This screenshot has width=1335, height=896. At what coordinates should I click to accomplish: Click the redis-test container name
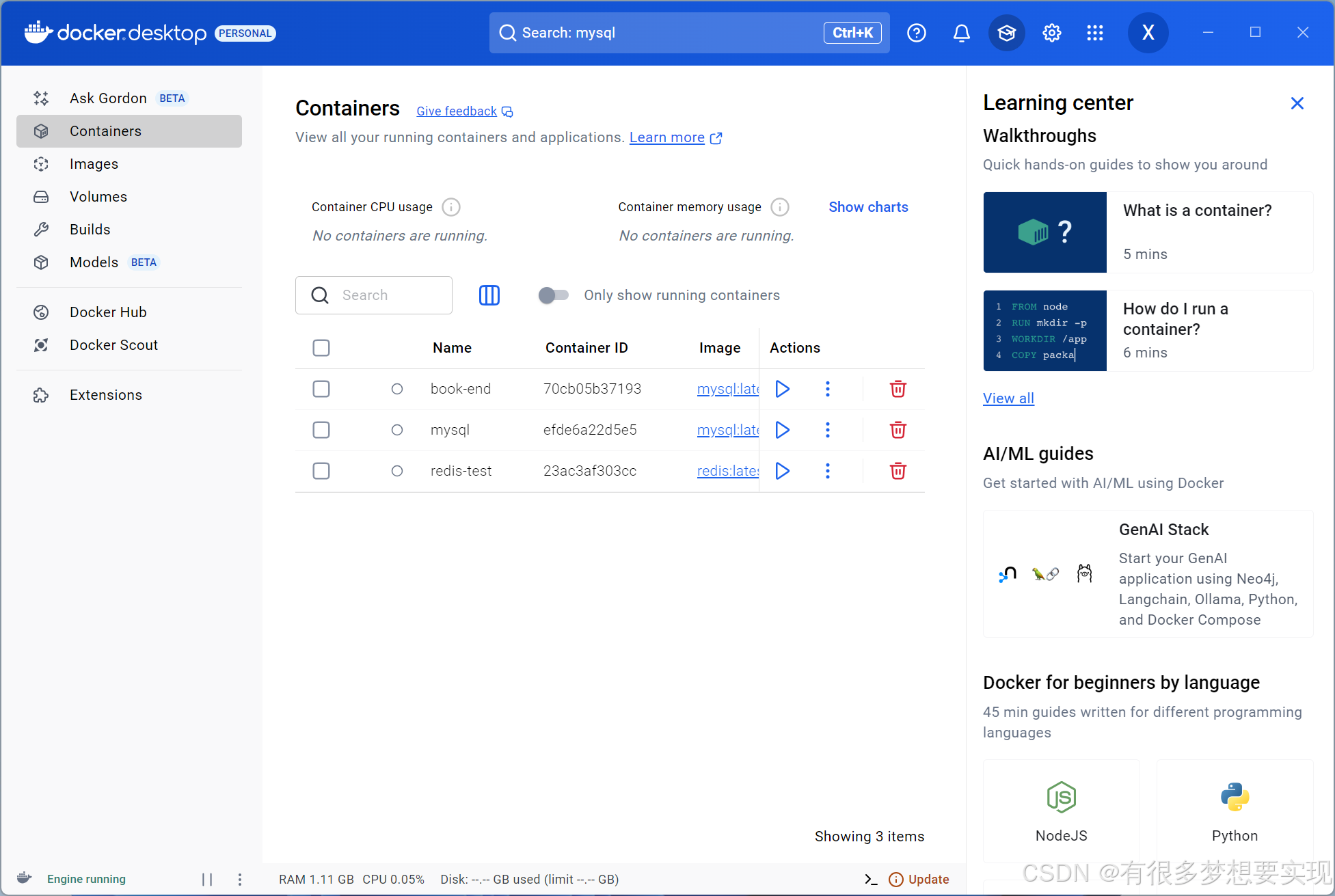461,471
